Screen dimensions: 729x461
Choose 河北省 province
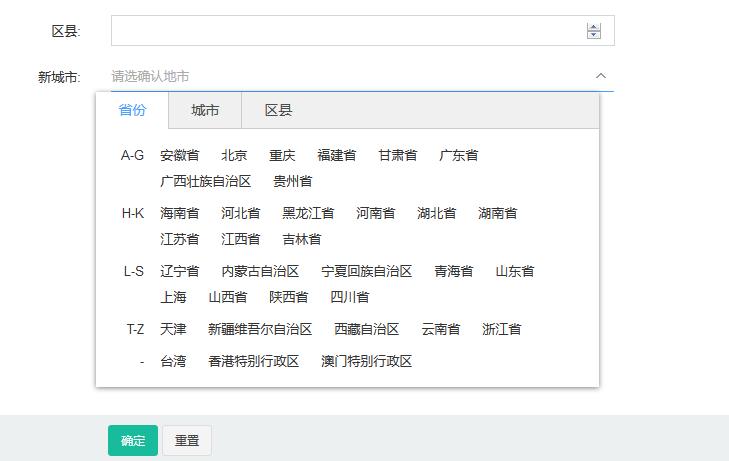[240, 213]
